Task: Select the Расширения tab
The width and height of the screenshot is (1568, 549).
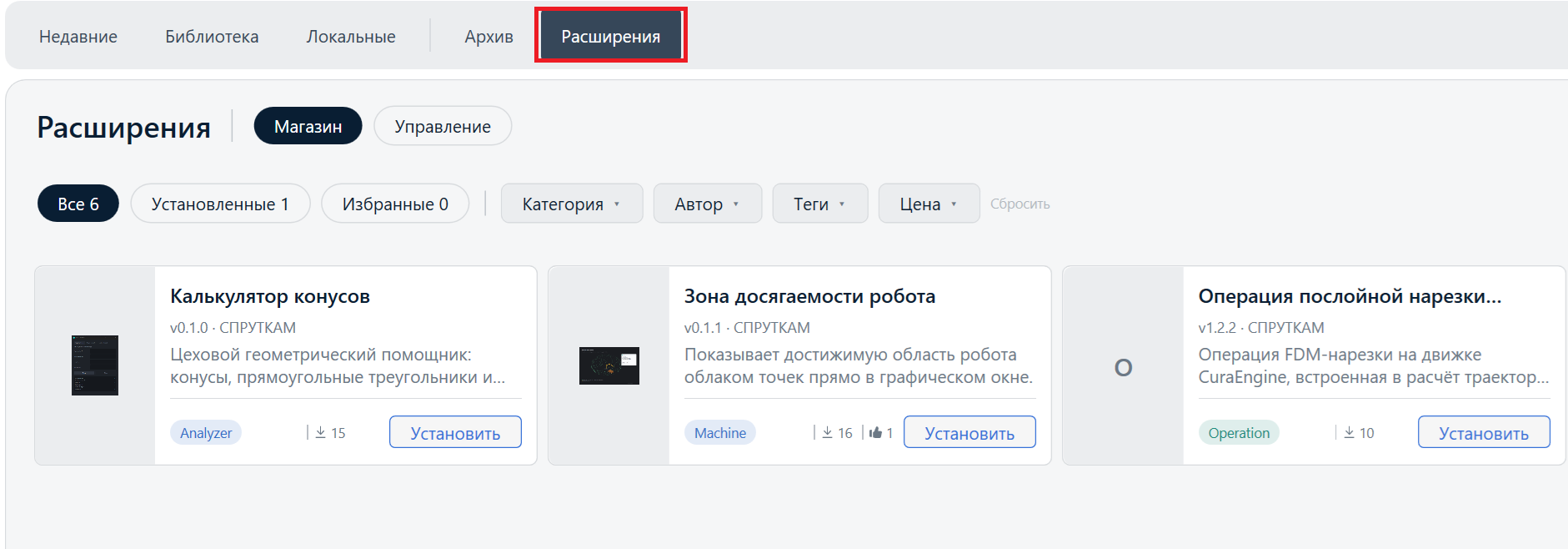Action: tap(611, 36)
